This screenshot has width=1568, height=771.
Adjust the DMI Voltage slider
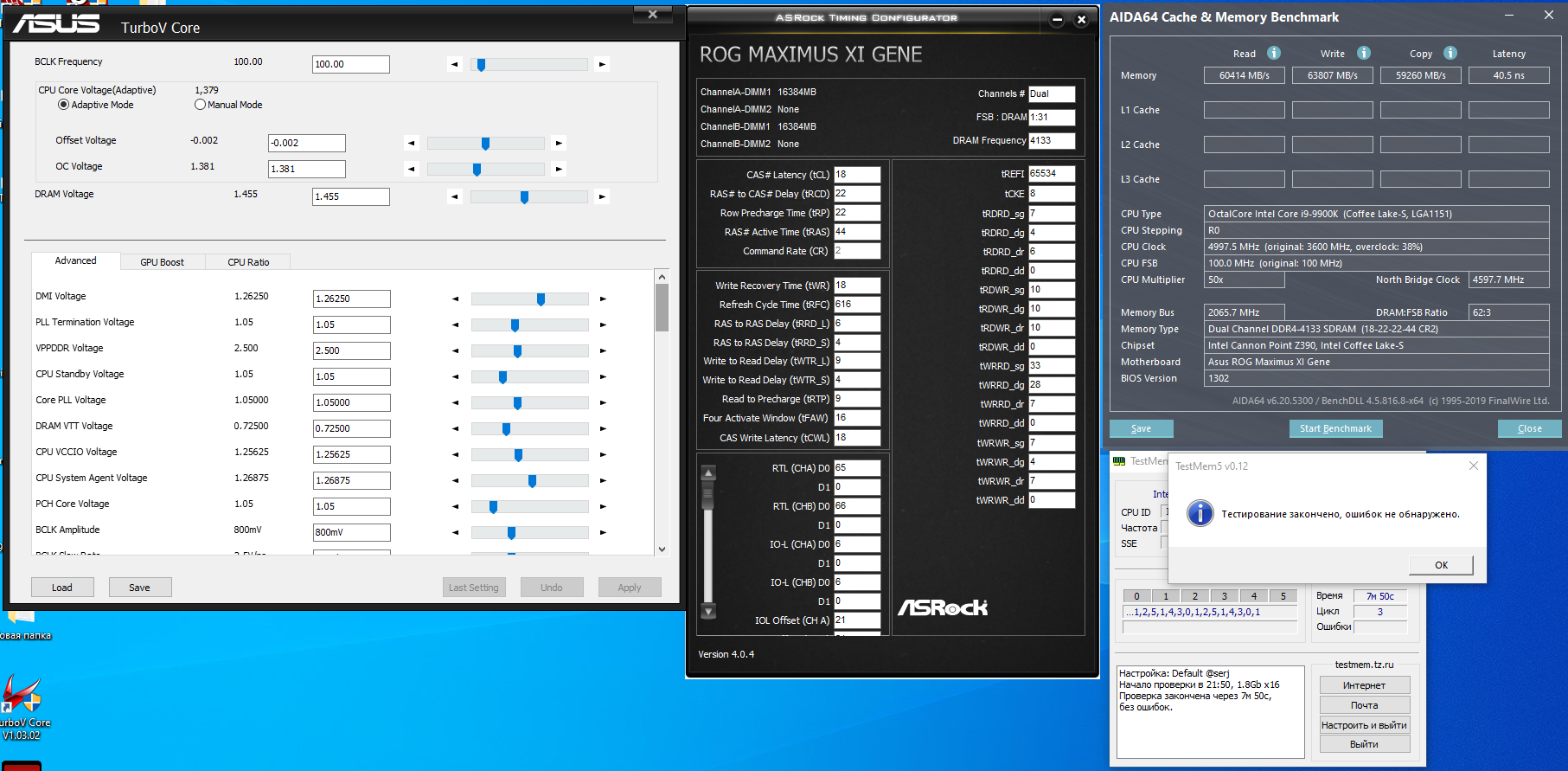coord(530,299)
